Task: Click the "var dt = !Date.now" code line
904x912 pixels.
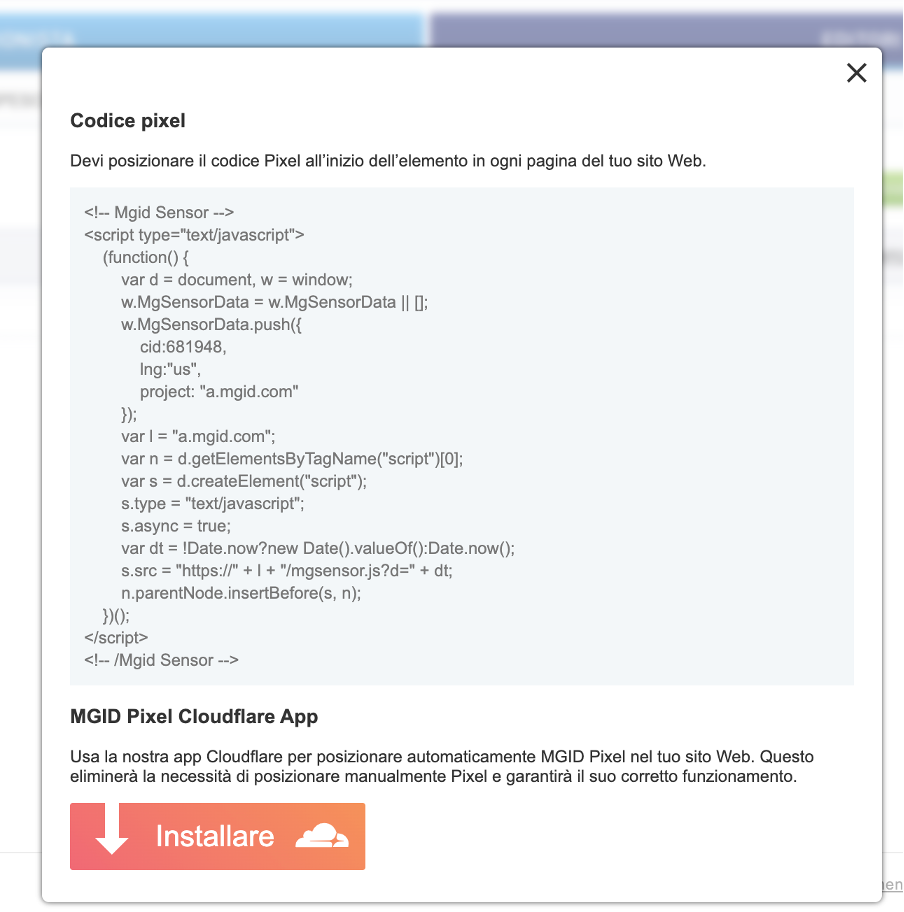Action: click(x=318, y=549)
